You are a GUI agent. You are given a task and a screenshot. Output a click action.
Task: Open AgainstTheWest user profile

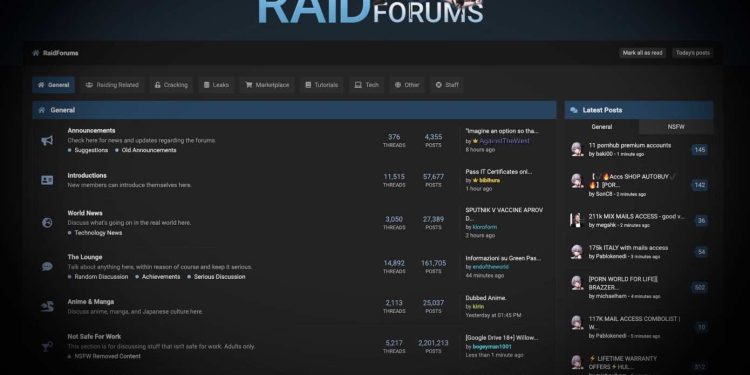pos(504,141)
